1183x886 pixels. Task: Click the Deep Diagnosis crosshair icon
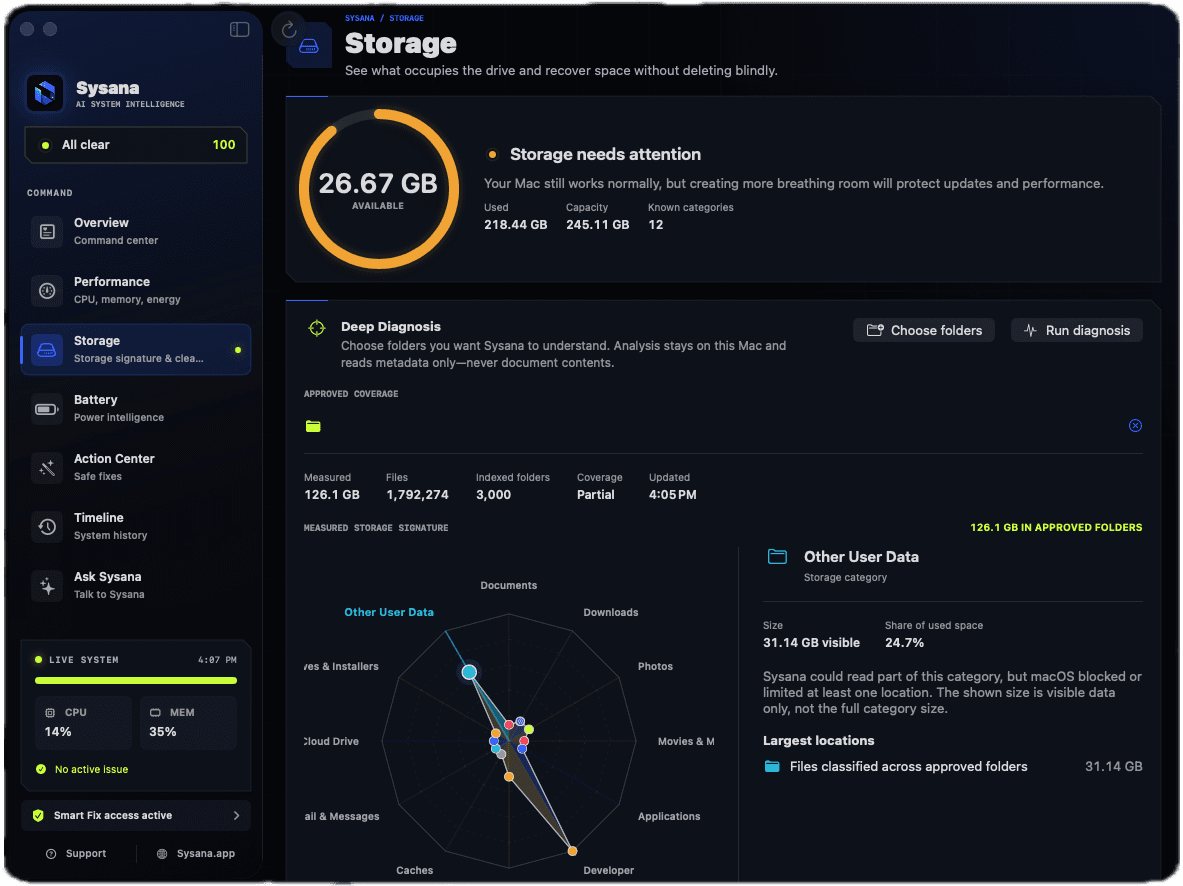317,328
